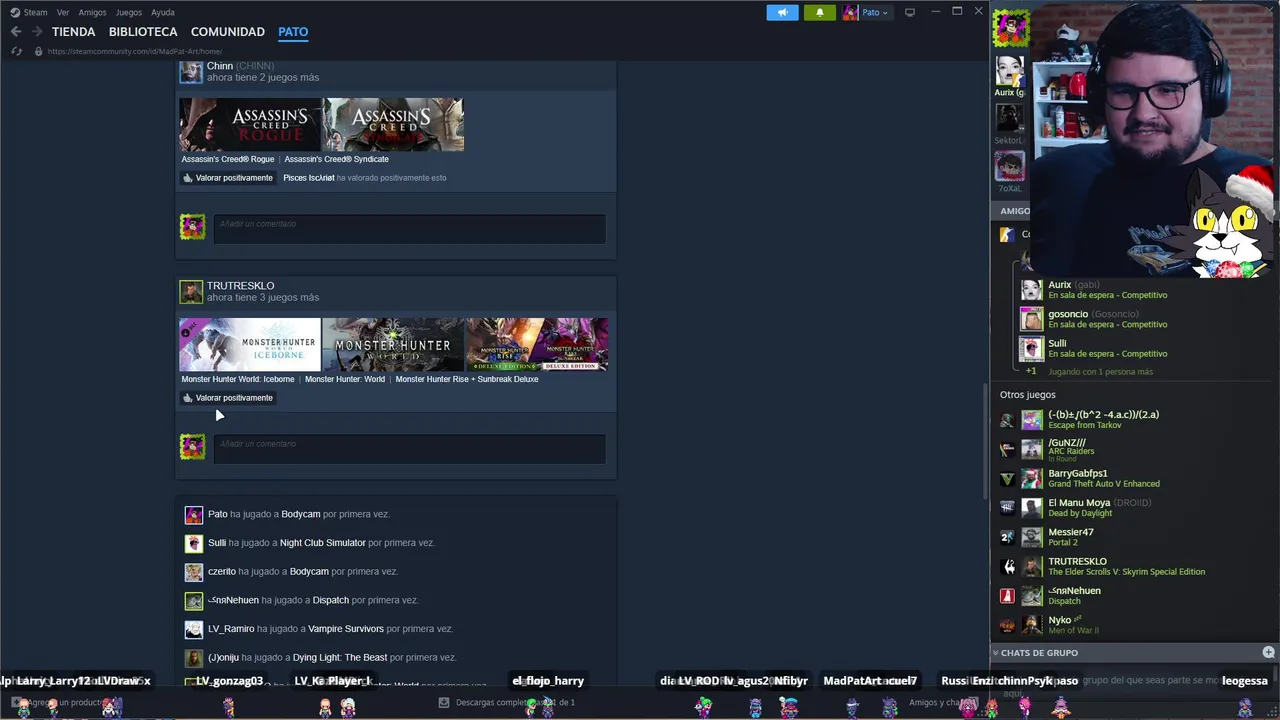Reload the page with the refresh icon

tap(16, 51)
